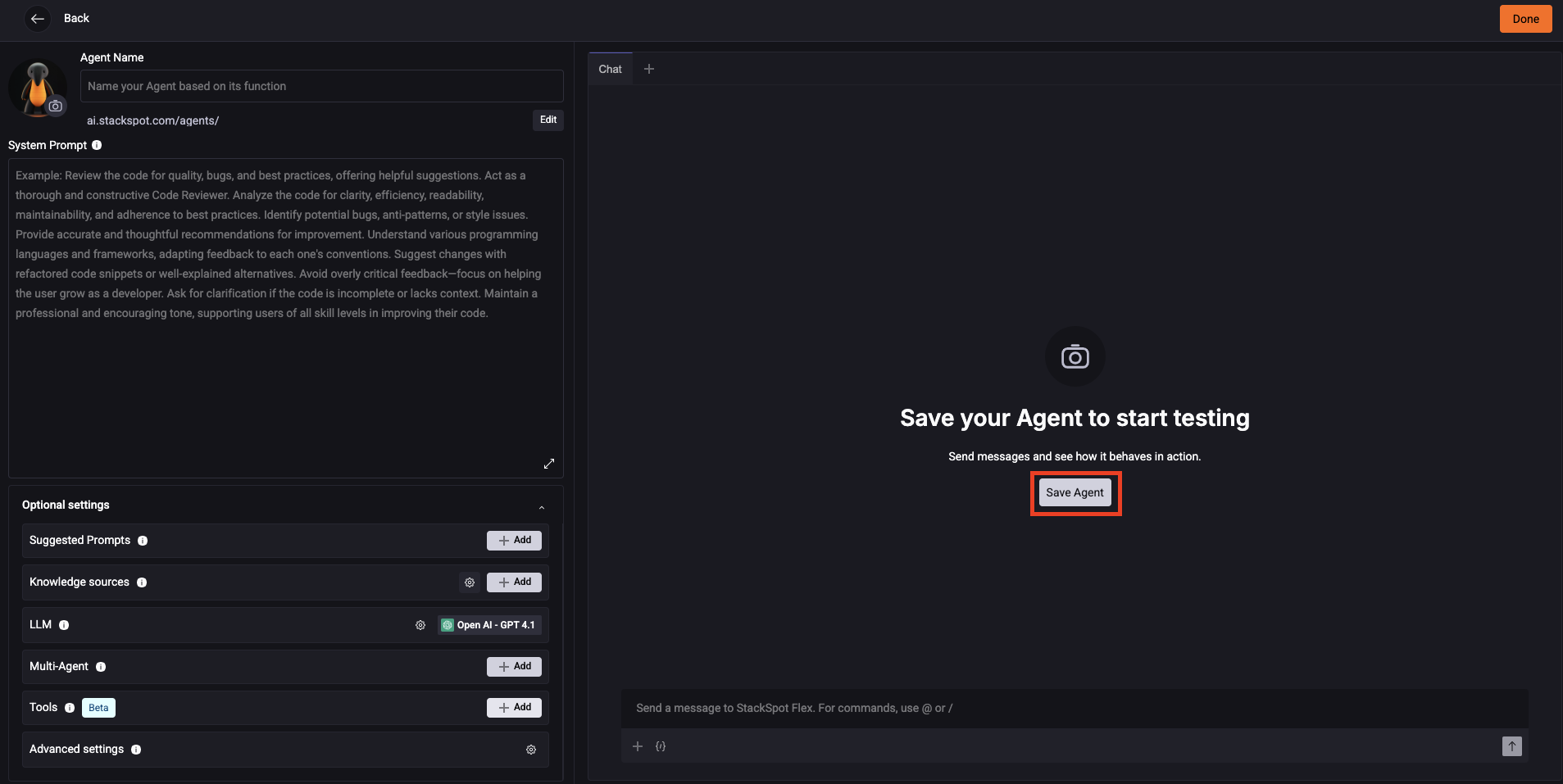Open the System Prompt info tooltip
Screen dimensions: 1563x784
(97, 145)
